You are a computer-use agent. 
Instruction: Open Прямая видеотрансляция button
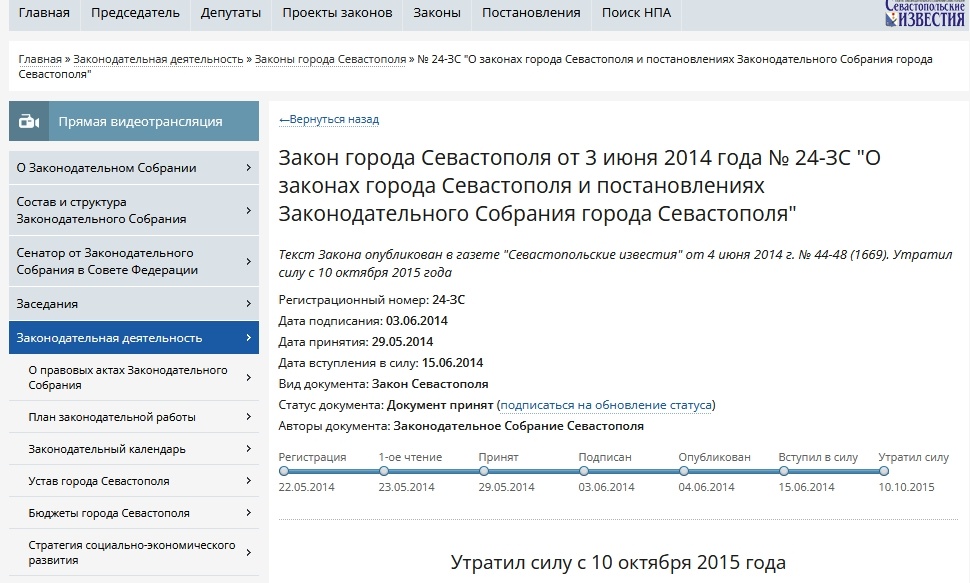click(x=134, y=121)
